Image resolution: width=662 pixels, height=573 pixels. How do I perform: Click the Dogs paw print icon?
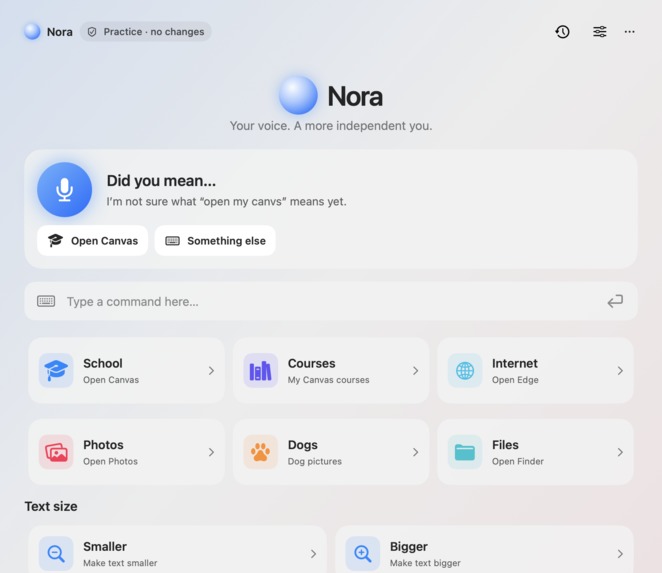click(x=260, y=452)
